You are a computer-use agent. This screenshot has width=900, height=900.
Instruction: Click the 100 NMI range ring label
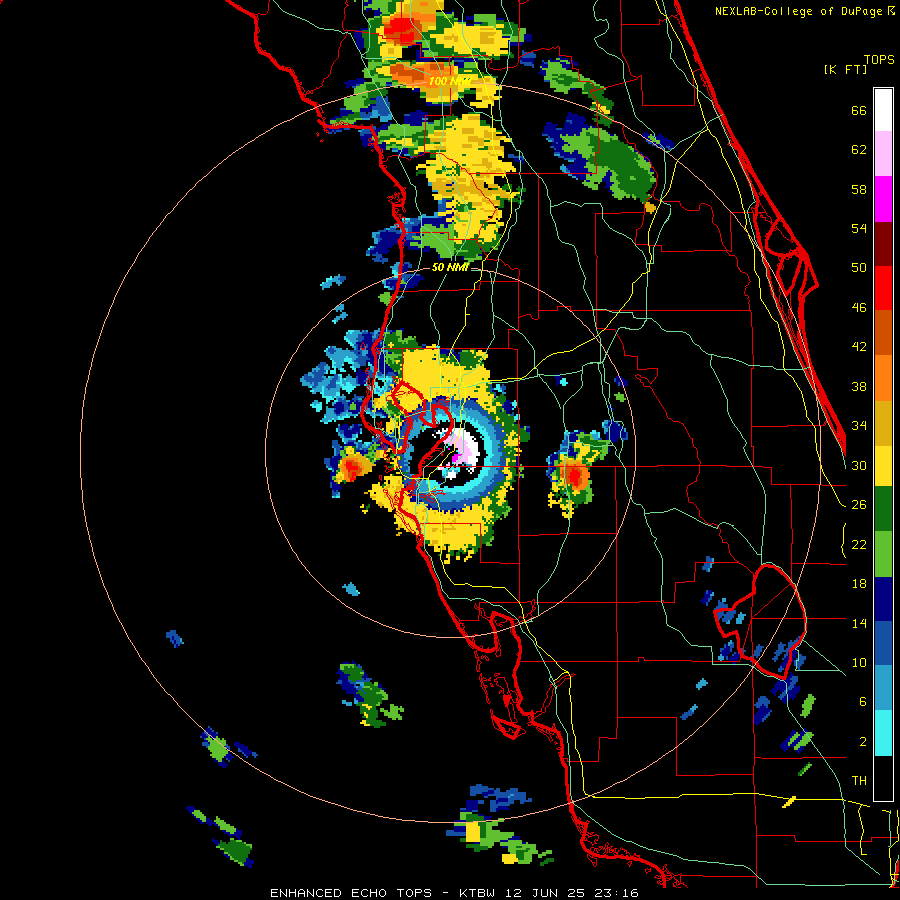tap(449, 82)
